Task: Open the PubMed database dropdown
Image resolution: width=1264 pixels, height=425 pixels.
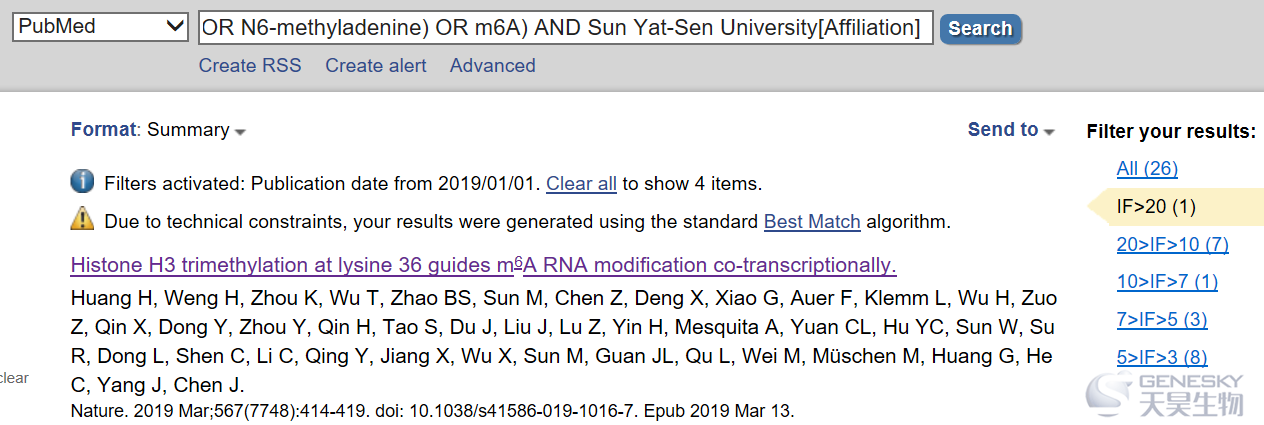Action: [100, 27]
